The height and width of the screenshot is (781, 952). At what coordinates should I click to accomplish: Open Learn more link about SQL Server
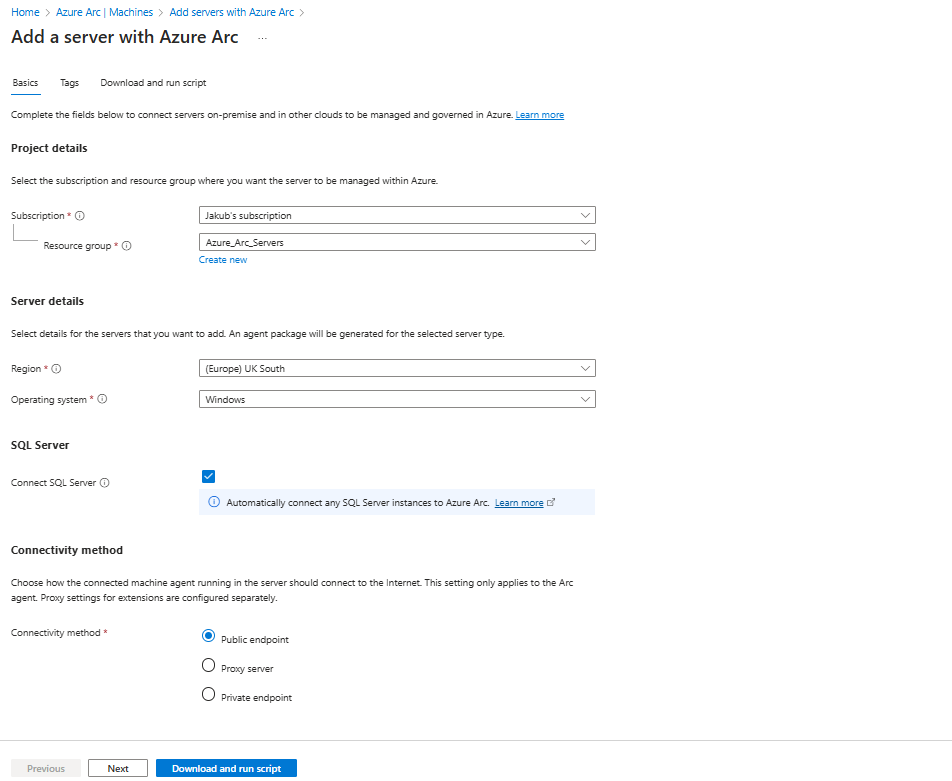[x=519, y=503]
